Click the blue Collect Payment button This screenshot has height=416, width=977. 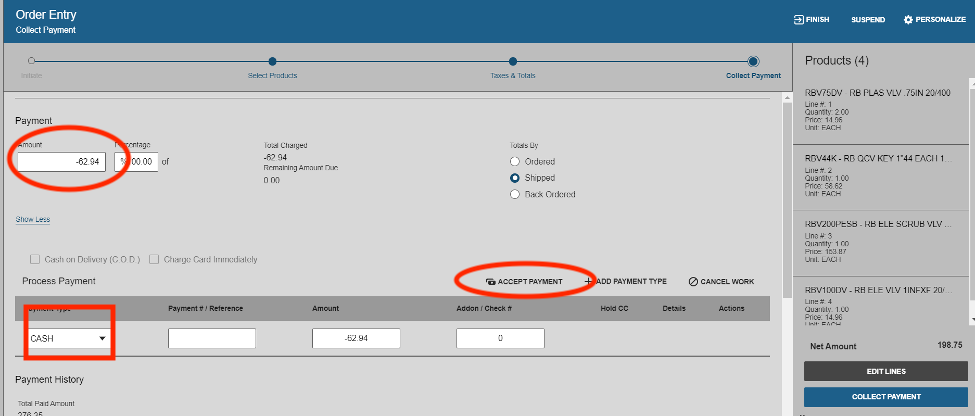[x=886, y=397]
